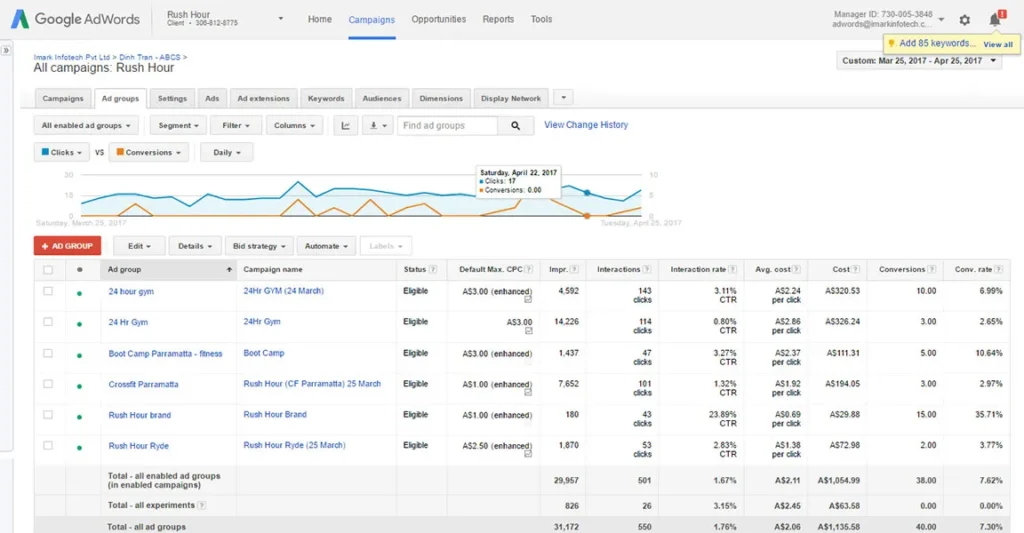Viewport: 1024px width, 533px height.
Task: Open the notifications bell
Action: click(x=995, y=20)
